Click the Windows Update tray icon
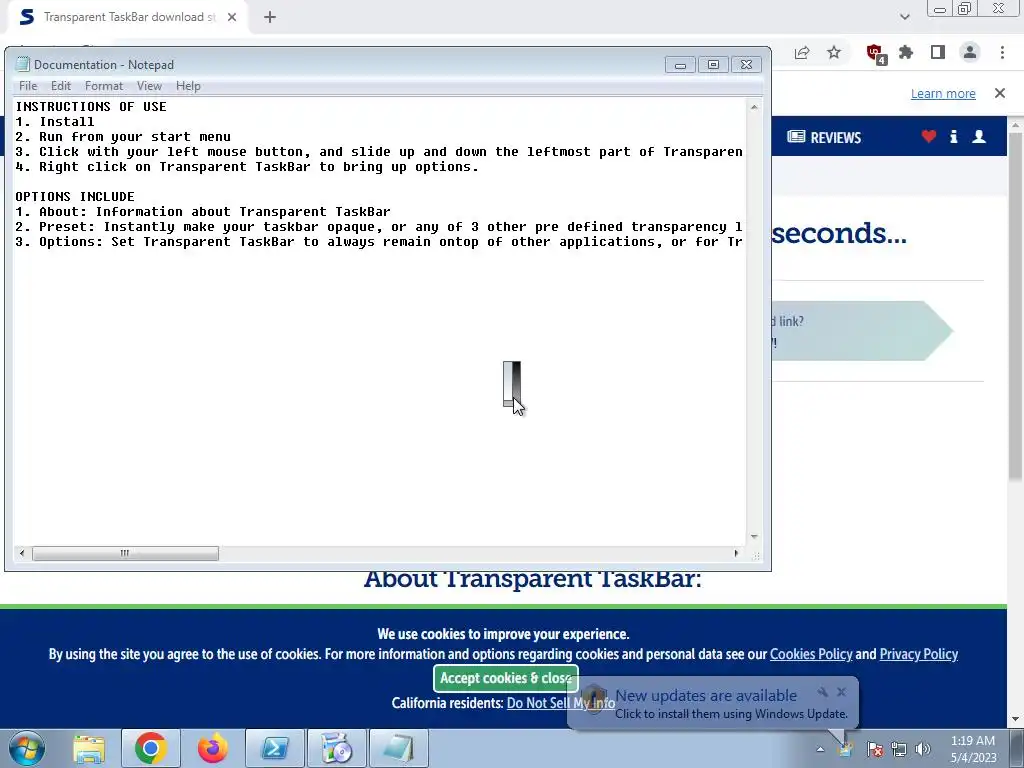1024x768 pixels. [x=846, y=749]
